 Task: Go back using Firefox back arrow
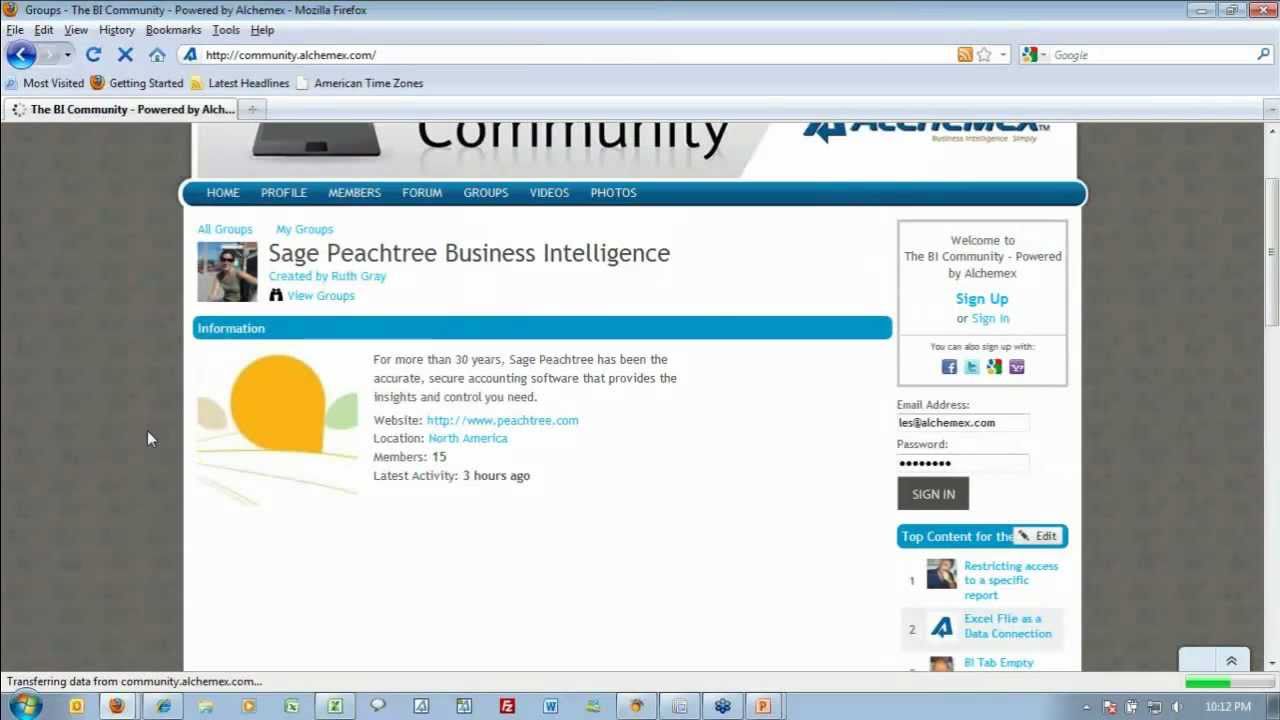(21, 55)
